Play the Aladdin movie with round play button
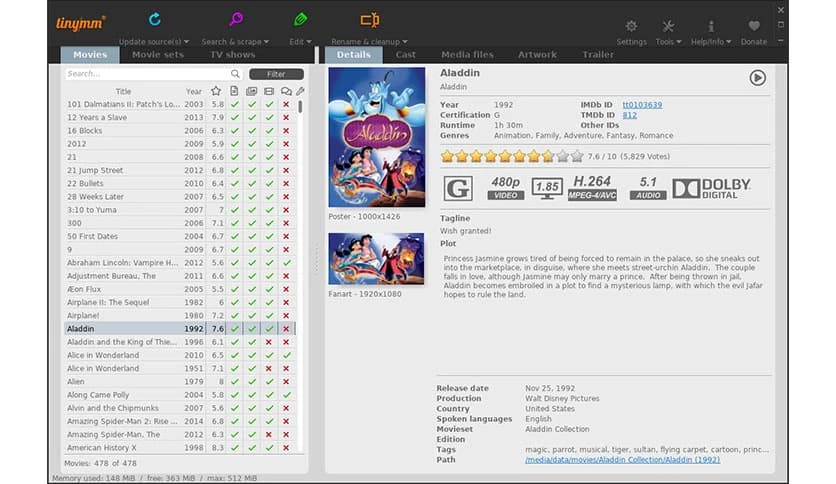836x484 pixels. click(757, 78)
